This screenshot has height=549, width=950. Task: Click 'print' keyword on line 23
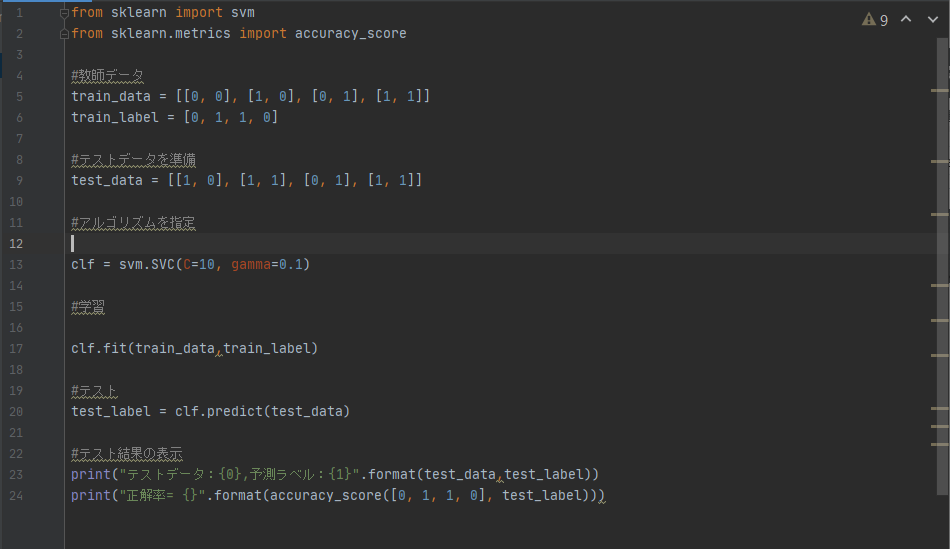click(x=91, y=474)
